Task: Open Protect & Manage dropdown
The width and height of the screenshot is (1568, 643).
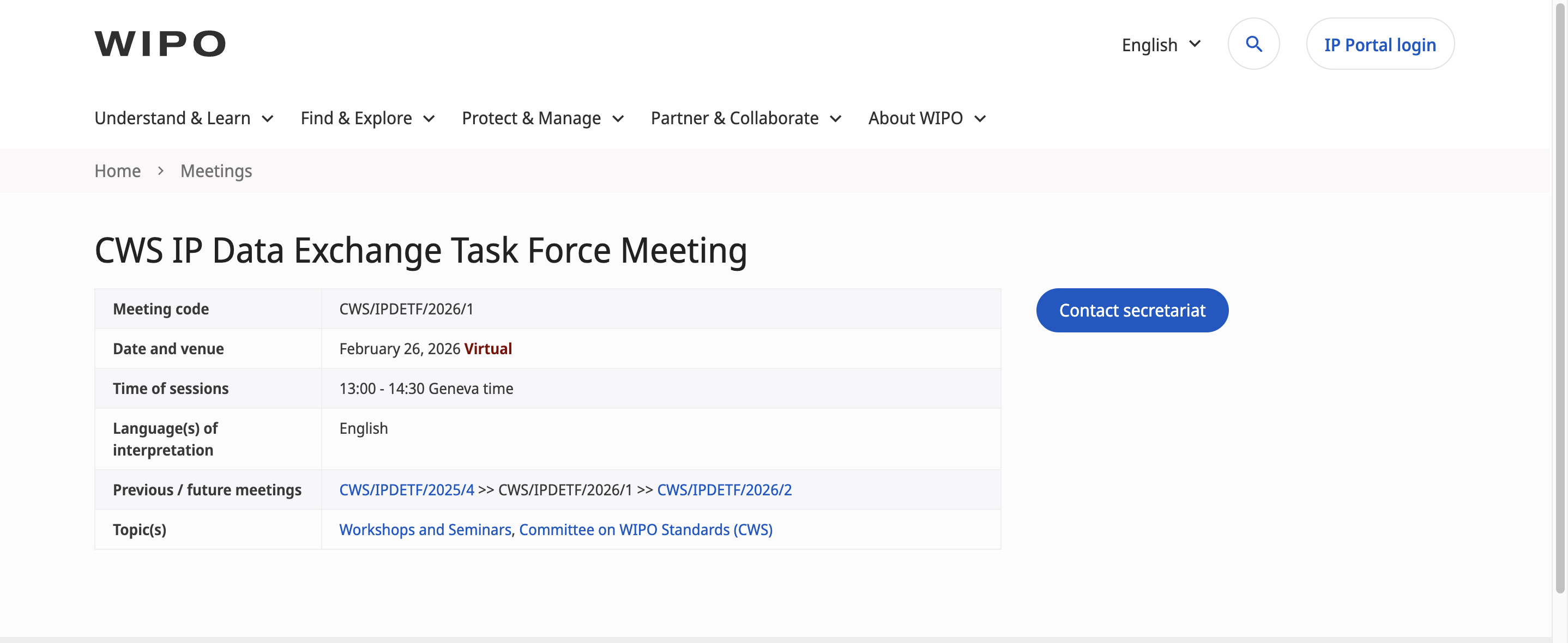Action: [x=531, y=118]
